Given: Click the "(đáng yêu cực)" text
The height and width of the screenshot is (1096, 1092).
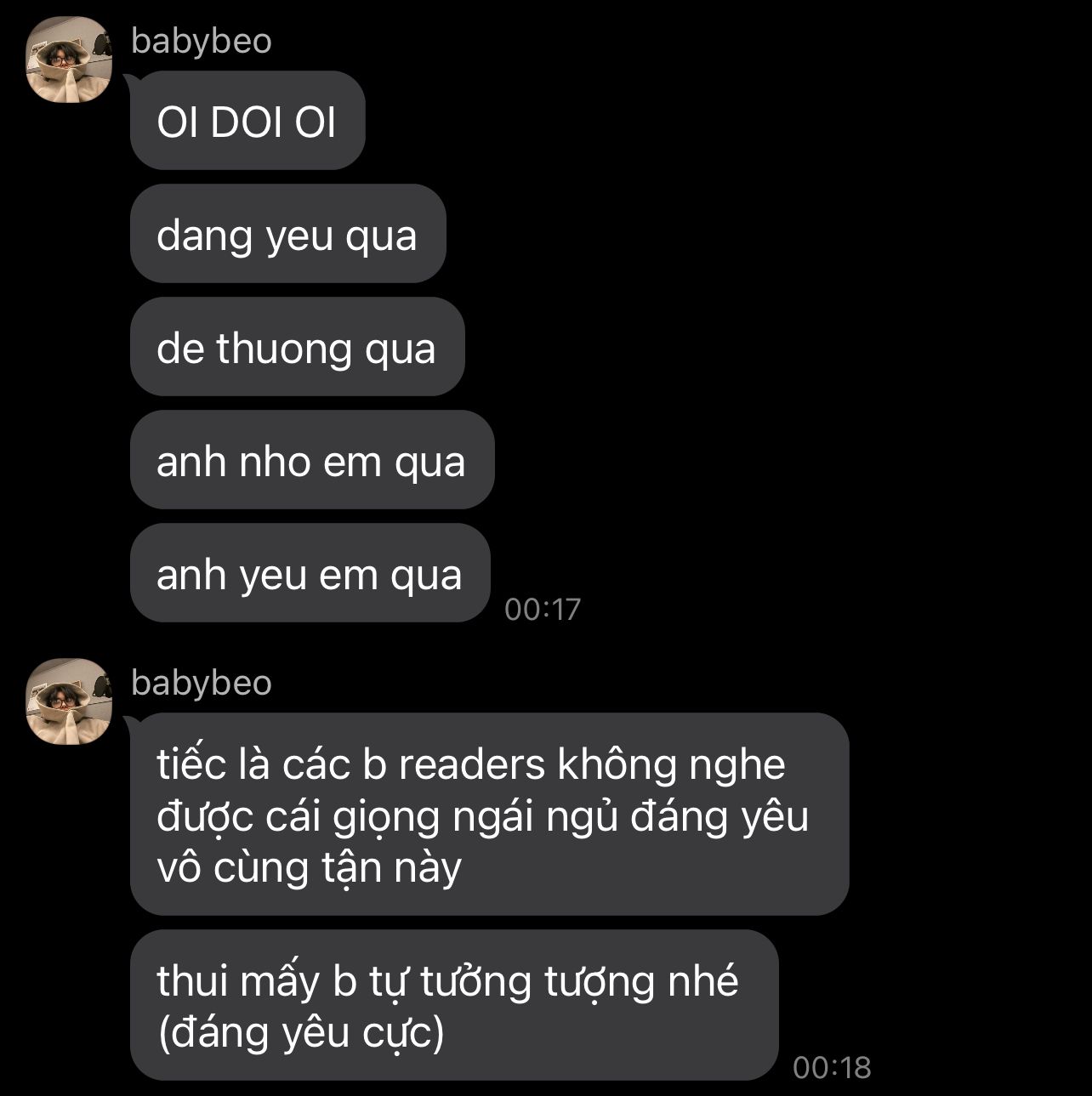Looking at the screenshot, I should (301, 1033).
